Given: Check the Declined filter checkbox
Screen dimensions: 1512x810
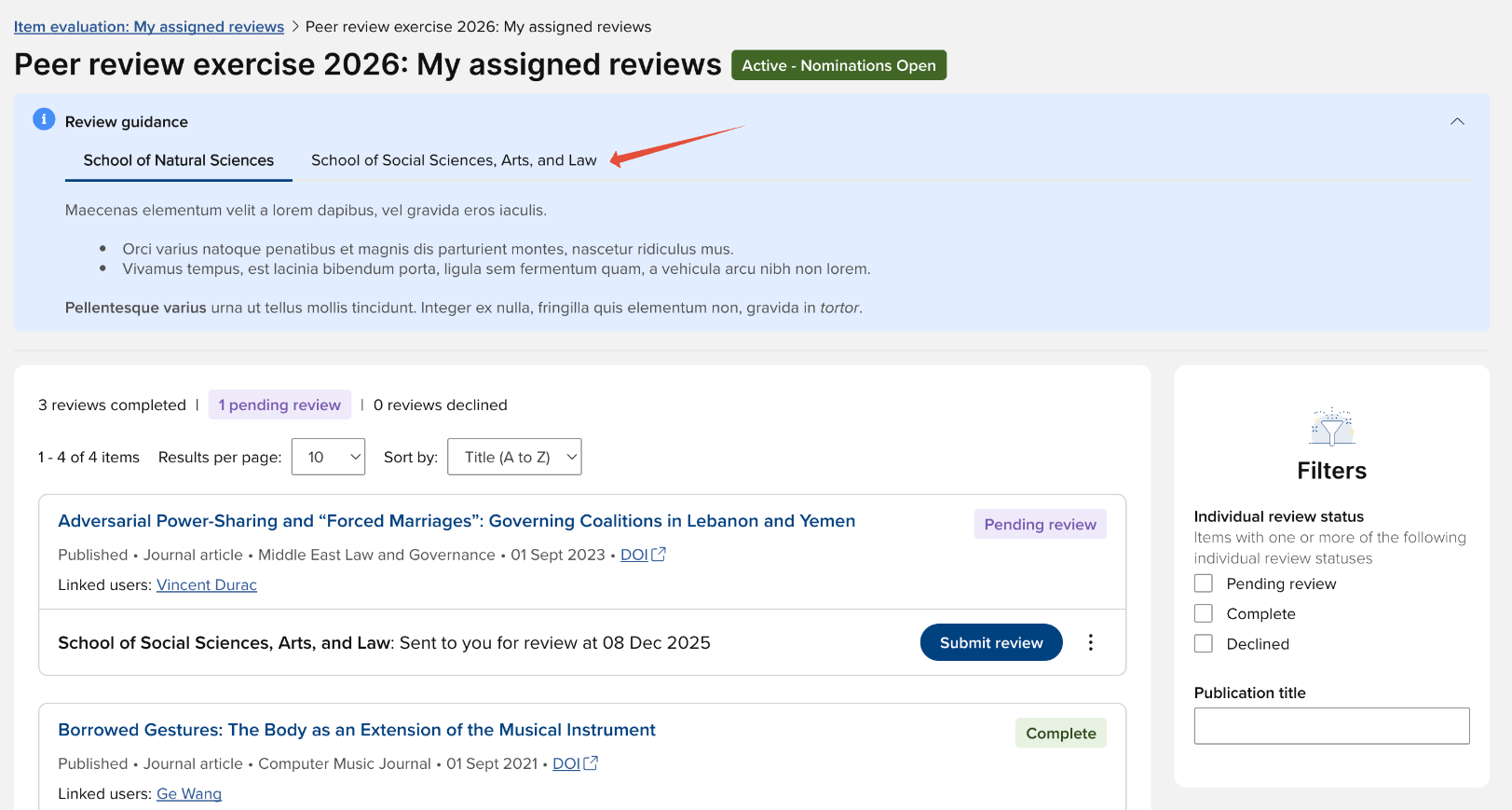Looking at the screenshot, I should [x=1204, y=643].
